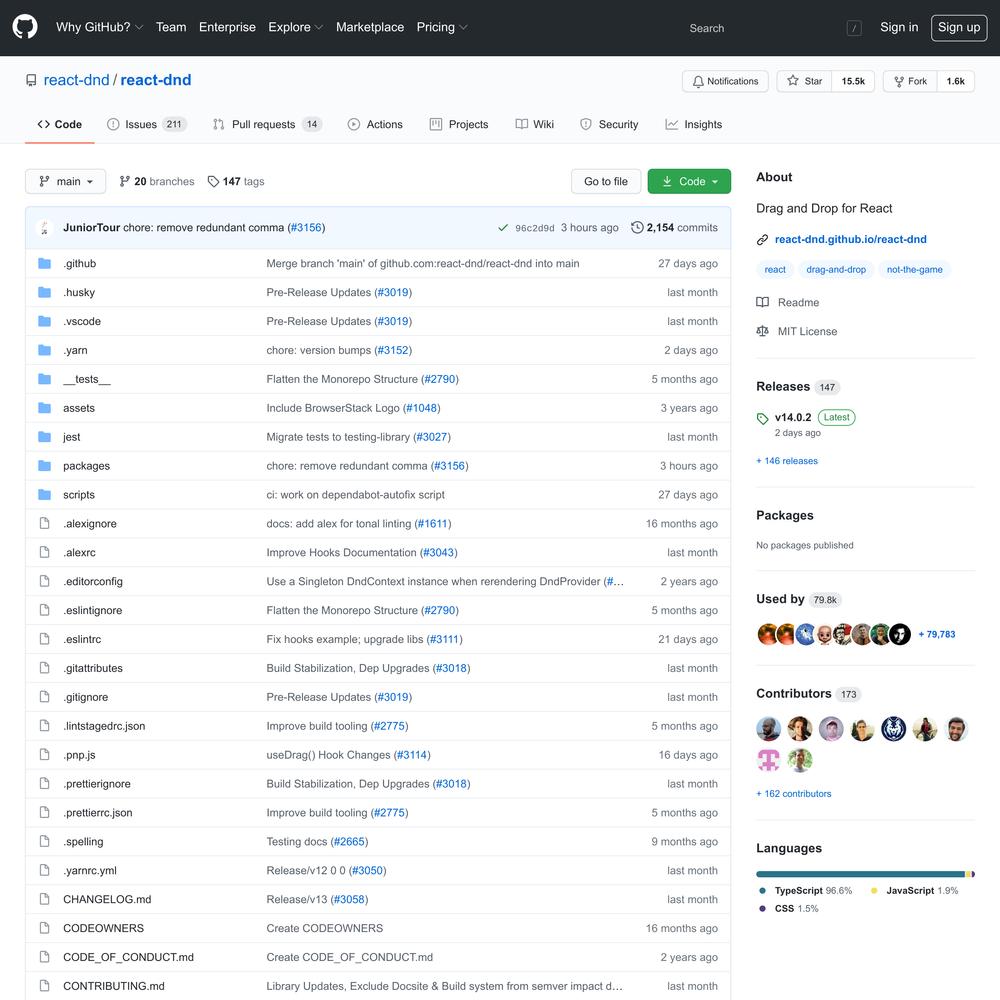
Task: Click the Fork icon button
Action: click(899, 82)
